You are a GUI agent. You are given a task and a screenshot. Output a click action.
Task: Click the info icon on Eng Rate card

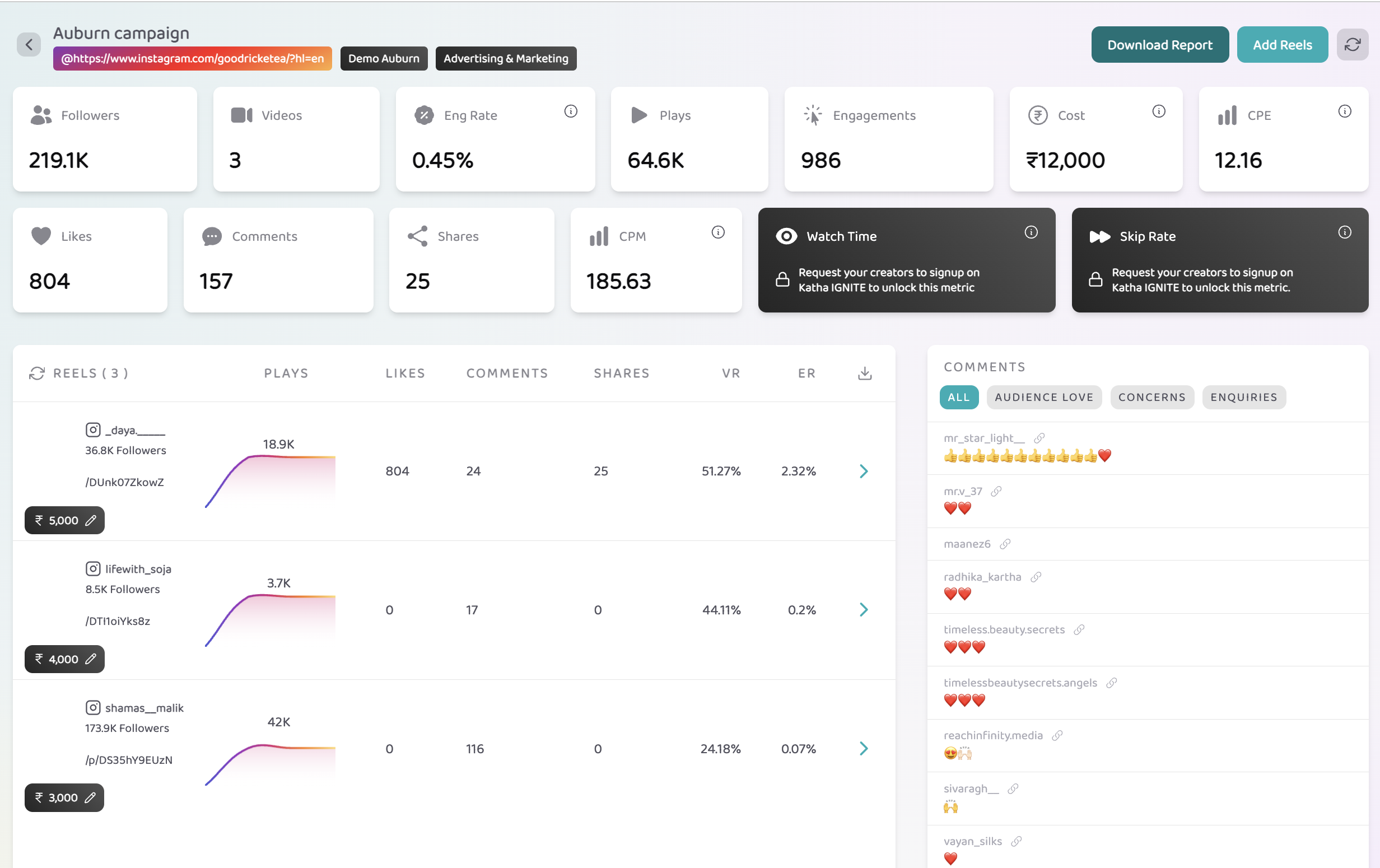pos(570,111)
